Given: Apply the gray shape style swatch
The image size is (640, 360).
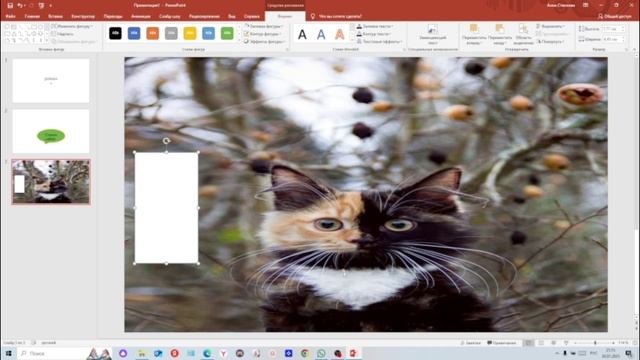Looking at the screenshot, I should pyautogui.click(x=171, y=33).
